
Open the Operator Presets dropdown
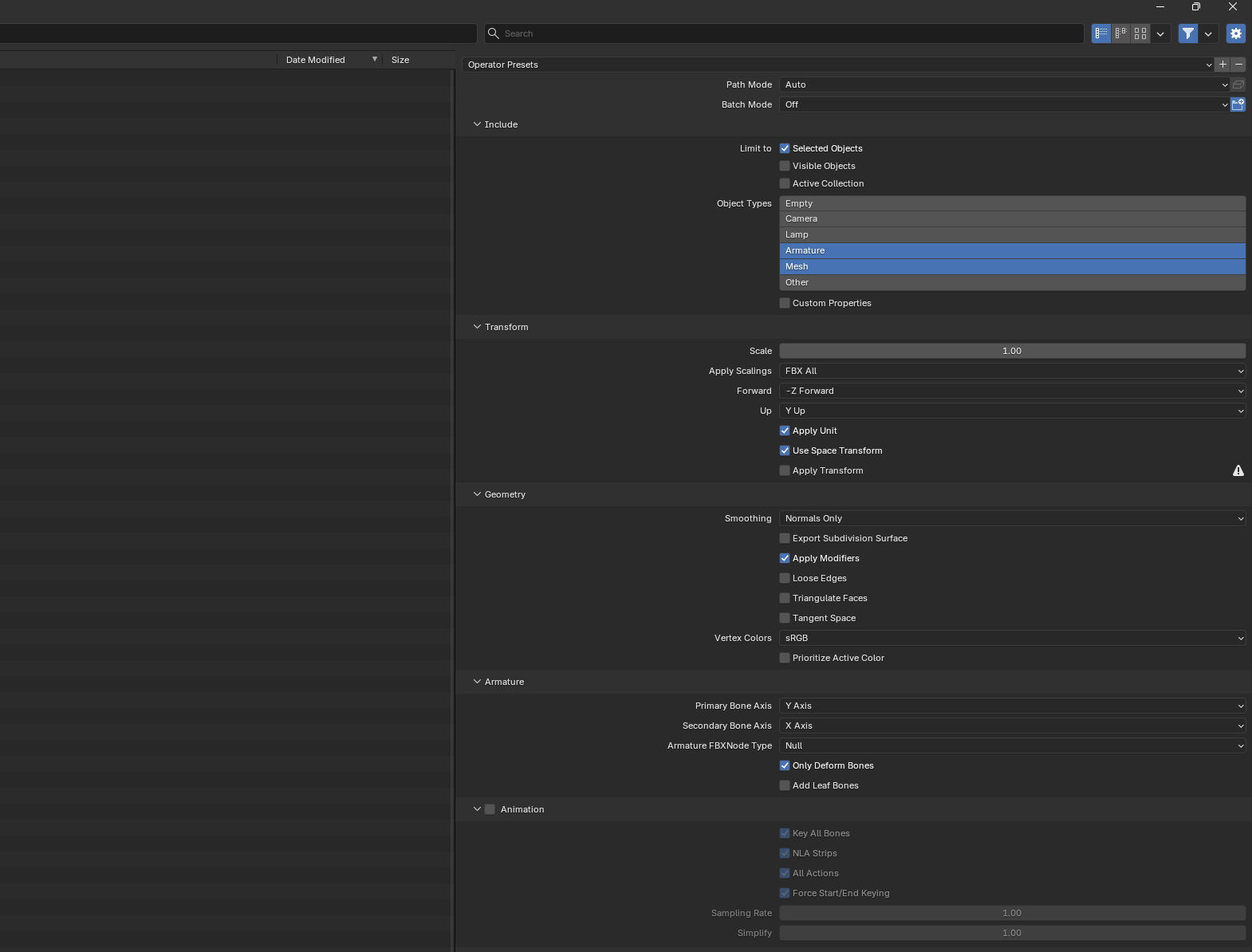click(838, 65)
